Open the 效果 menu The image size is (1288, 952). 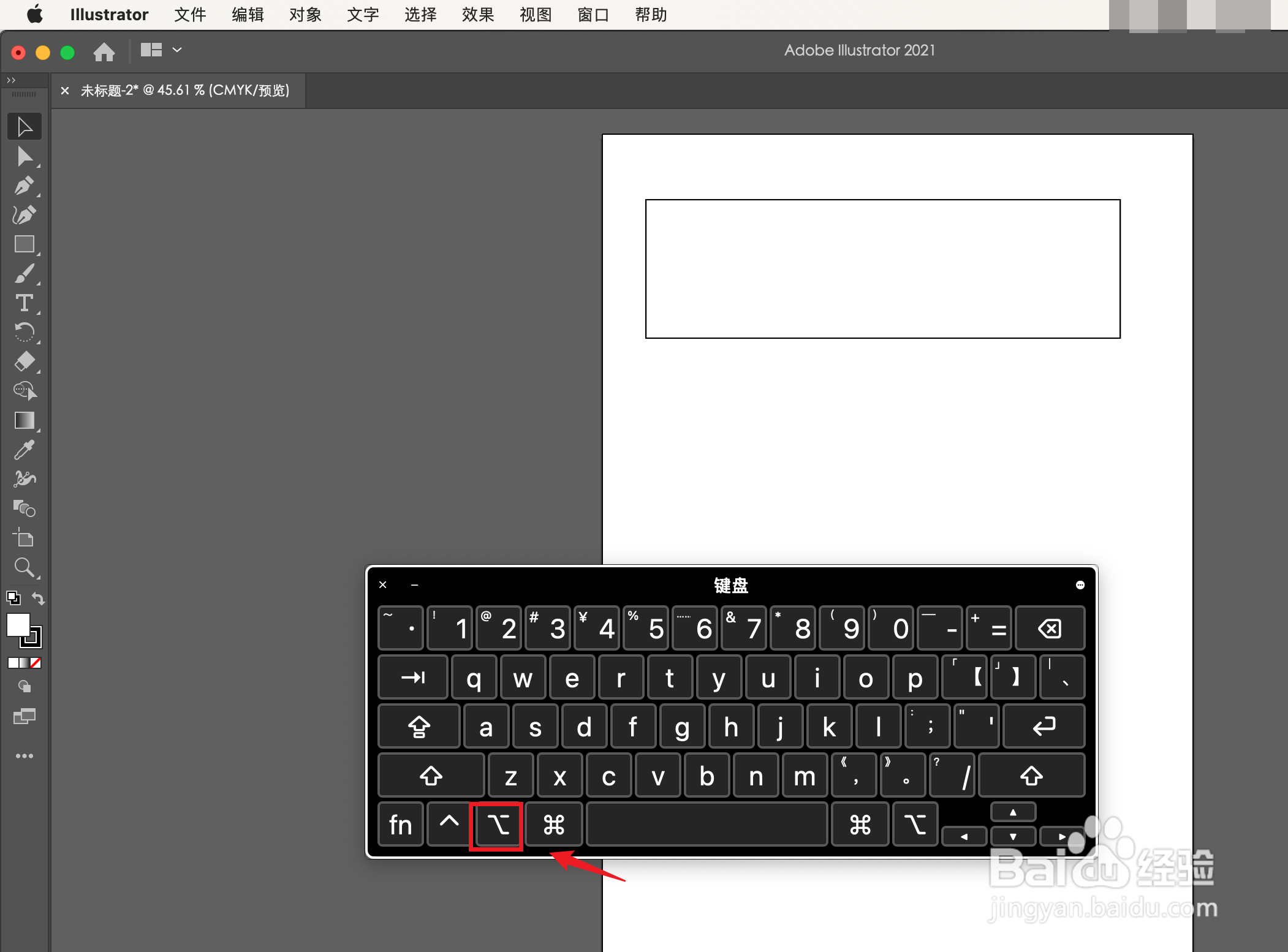click(x=477, y=15)
